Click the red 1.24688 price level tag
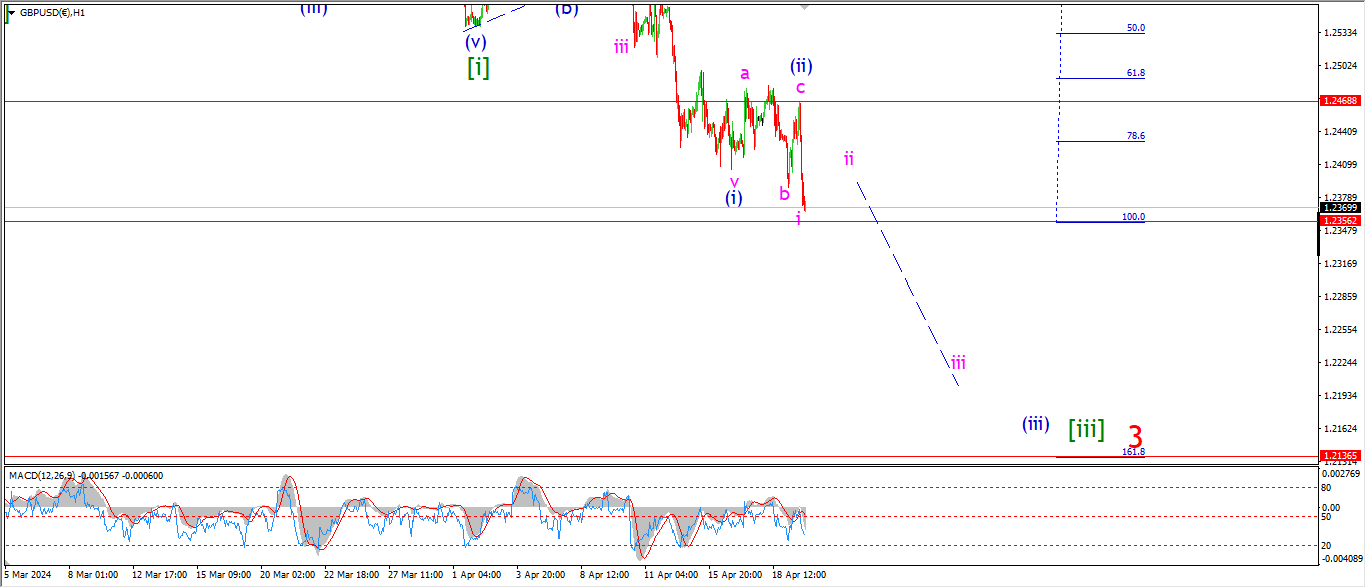 point(1339,101)
